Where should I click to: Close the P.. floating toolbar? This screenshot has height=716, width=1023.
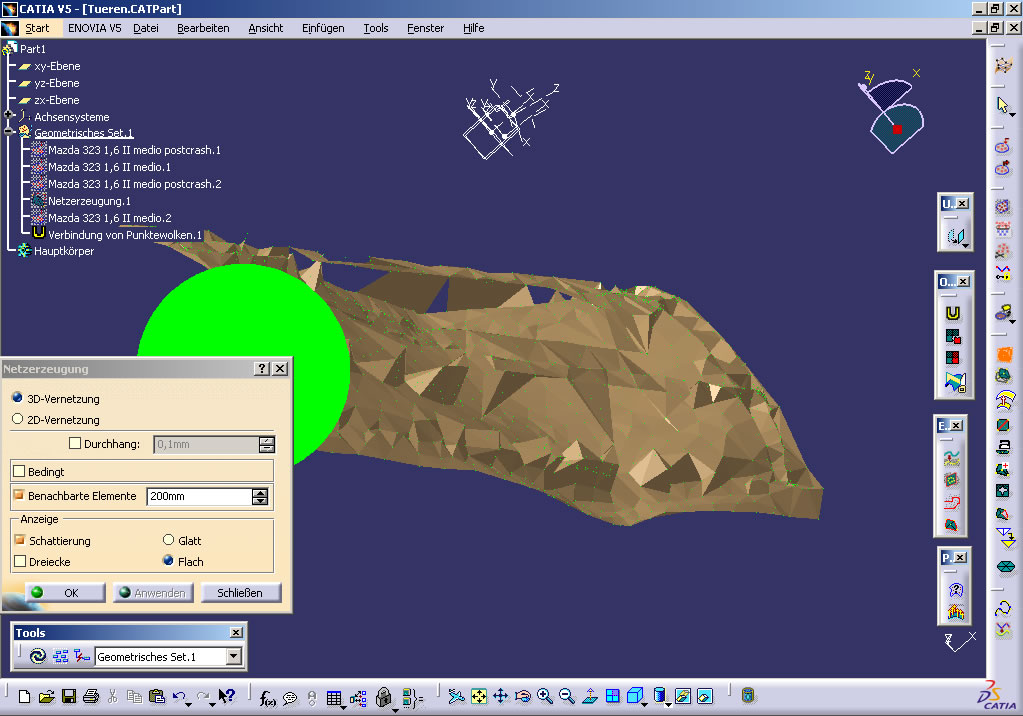(960, 557)
